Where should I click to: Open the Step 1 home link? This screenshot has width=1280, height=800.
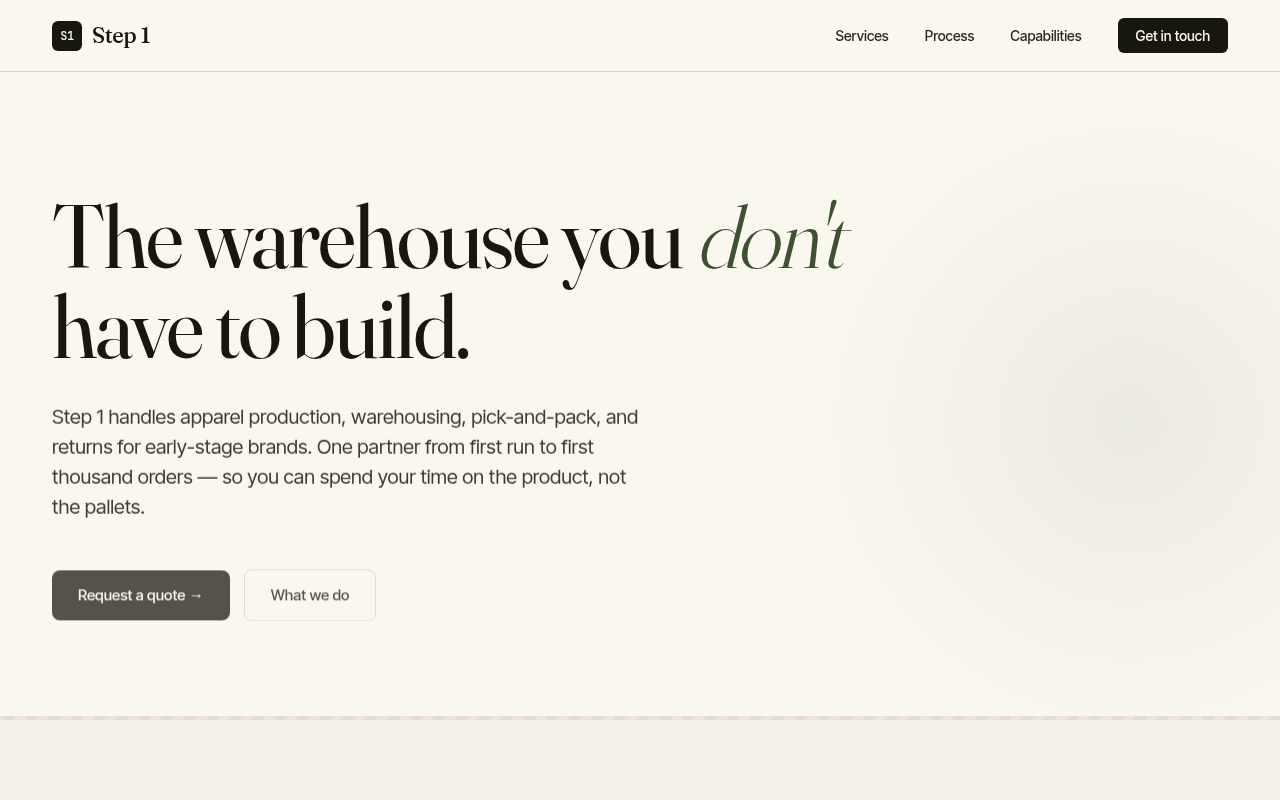pyautogui.click(x=101, y=36)
